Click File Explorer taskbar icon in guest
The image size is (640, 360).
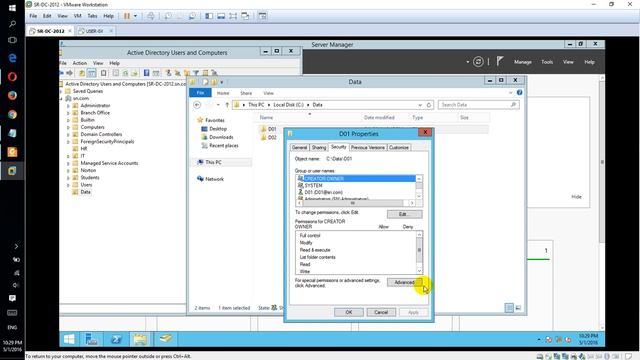(140, 339)
